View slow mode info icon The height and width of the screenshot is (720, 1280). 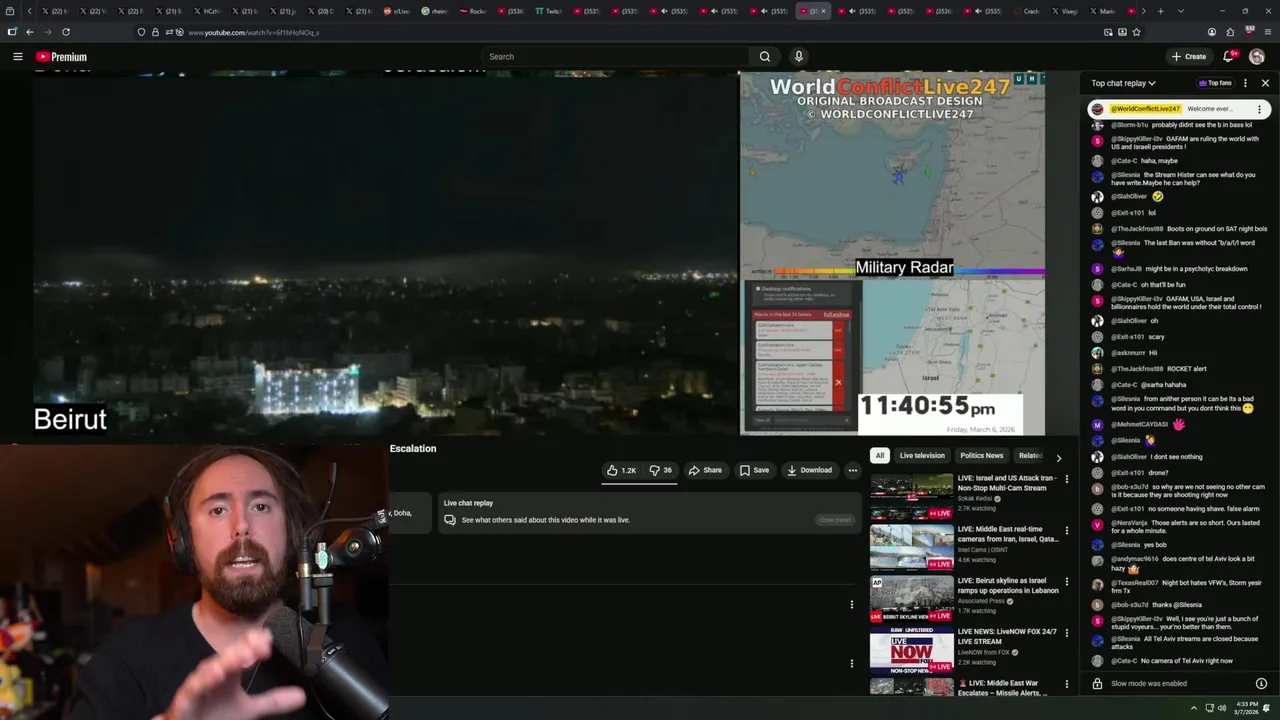pos(1261,684)
